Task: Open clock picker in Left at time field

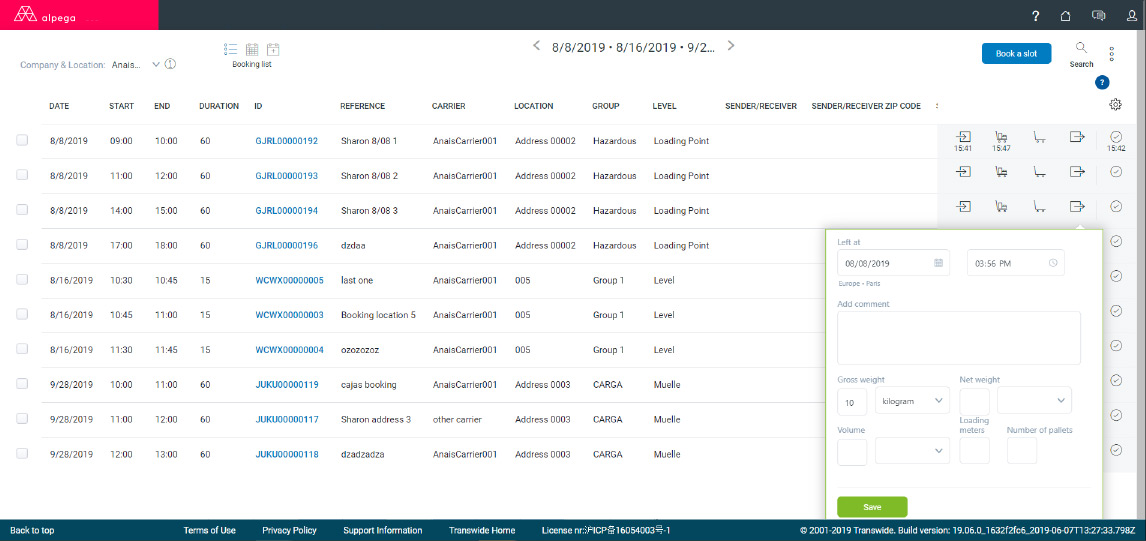Action: click(1052, 262)
